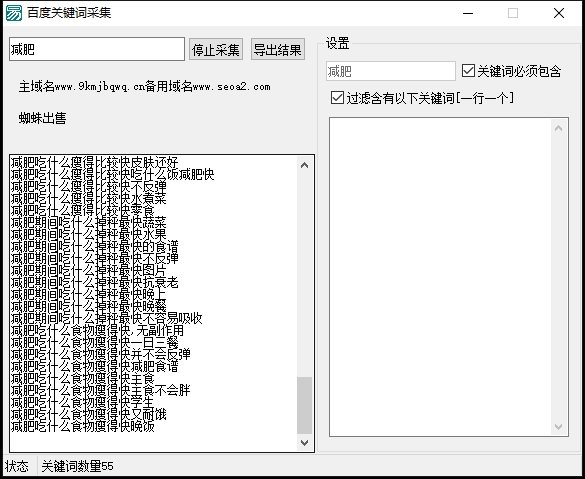Click the 停止采集 button
This screenshot has width=585, height=479.
pyautogui.click(x=216, y=50)
